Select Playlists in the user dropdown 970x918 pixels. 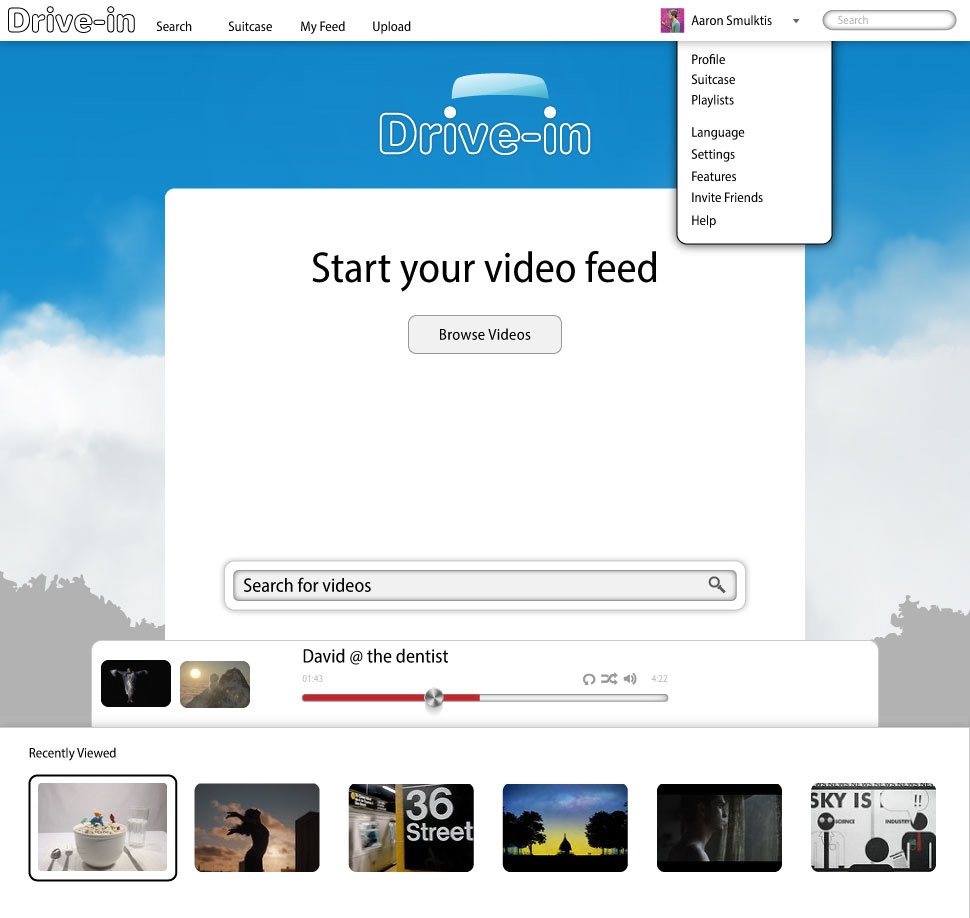point(712,100)
